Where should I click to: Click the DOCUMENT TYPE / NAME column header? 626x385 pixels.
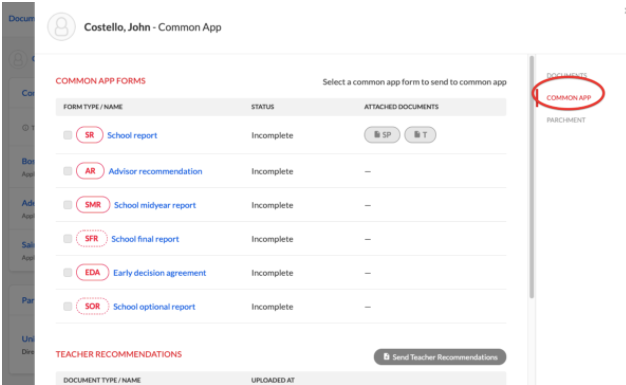click(x=102, y=380)
